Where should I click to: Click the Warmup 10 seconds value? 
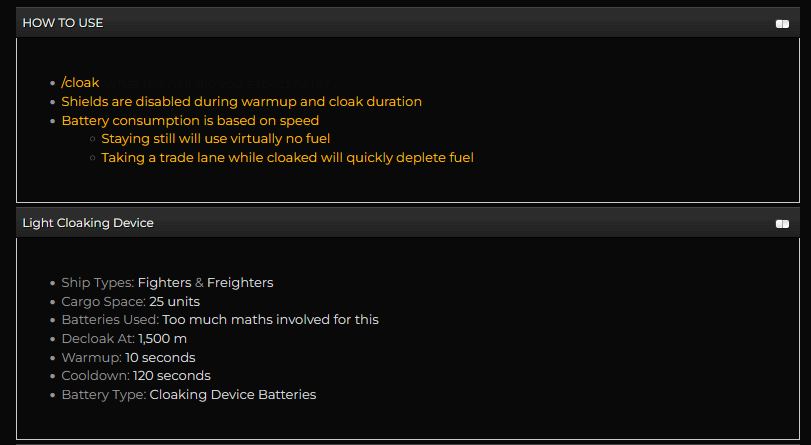click(160, 358)
